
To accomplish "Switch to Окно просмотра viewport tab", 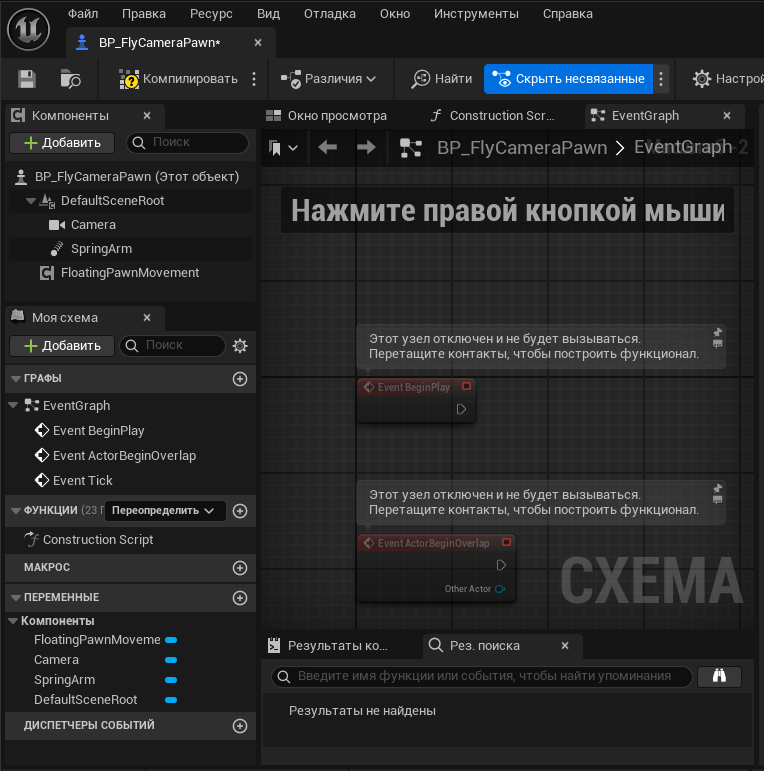I will [326, 116].
